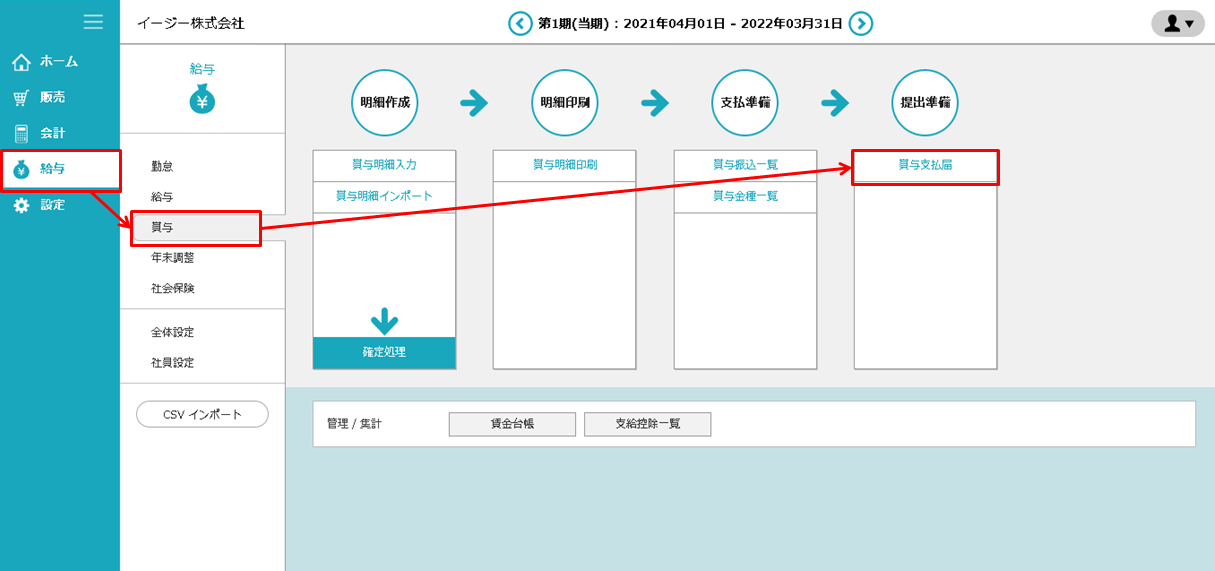Open 賃金台帳 report button
The height and width of the screenshot is (571, 1215).
point(512,424)
